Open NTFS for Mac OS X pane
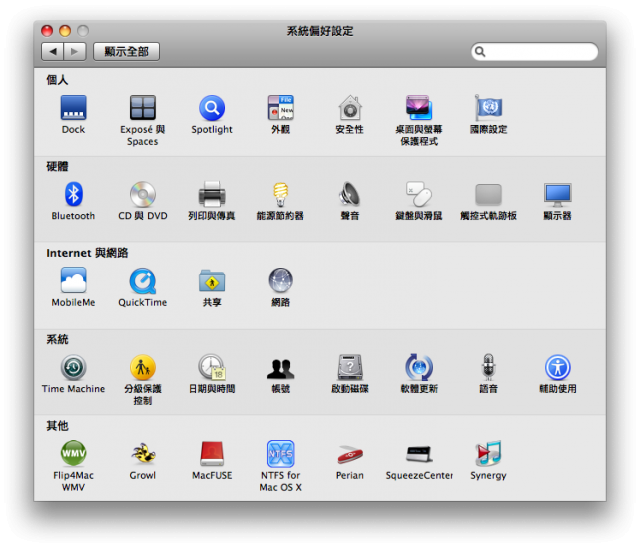 coord(280,454)
